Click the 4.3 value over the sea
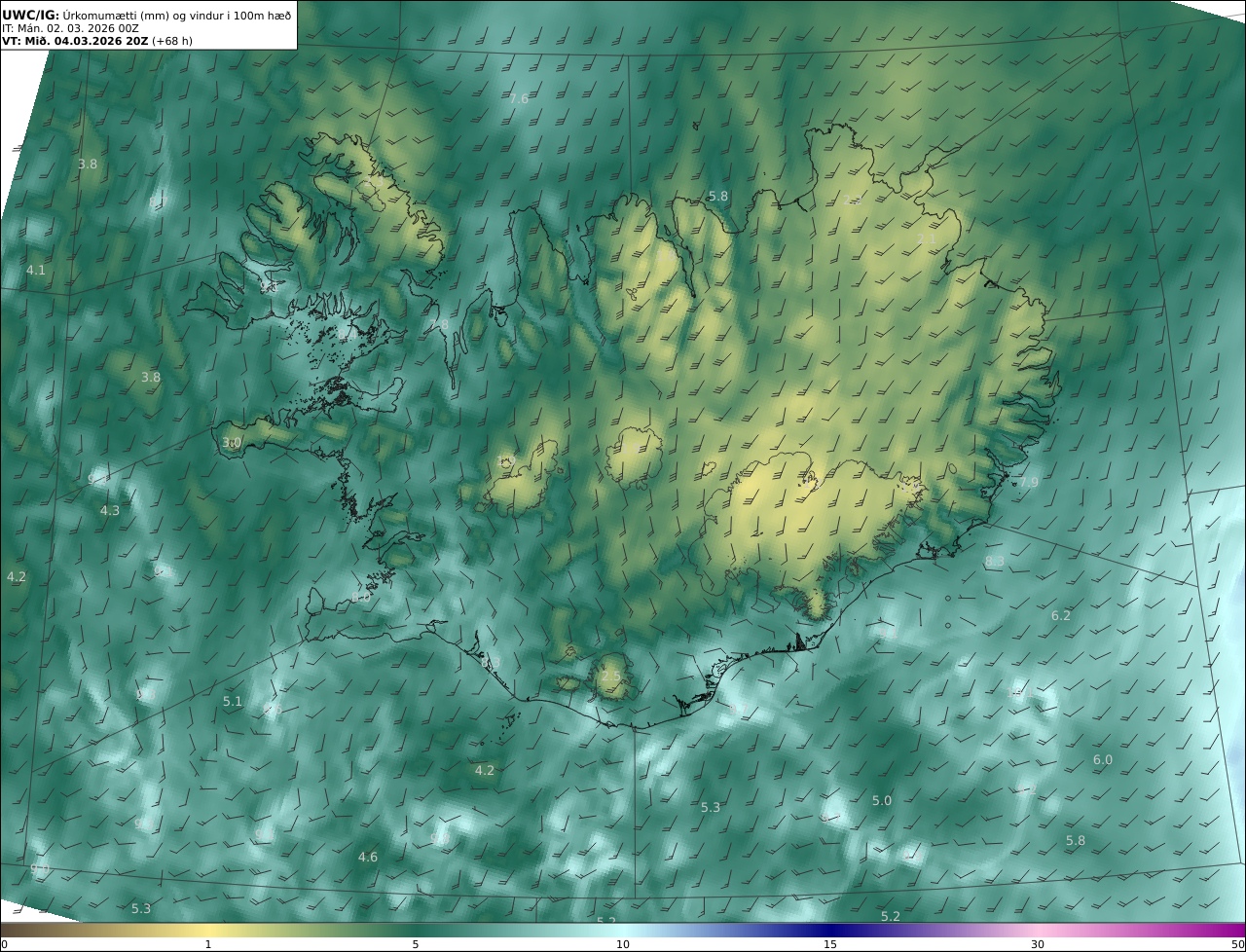The width and height of the screenshot is (1246, 952). point(110,511)
